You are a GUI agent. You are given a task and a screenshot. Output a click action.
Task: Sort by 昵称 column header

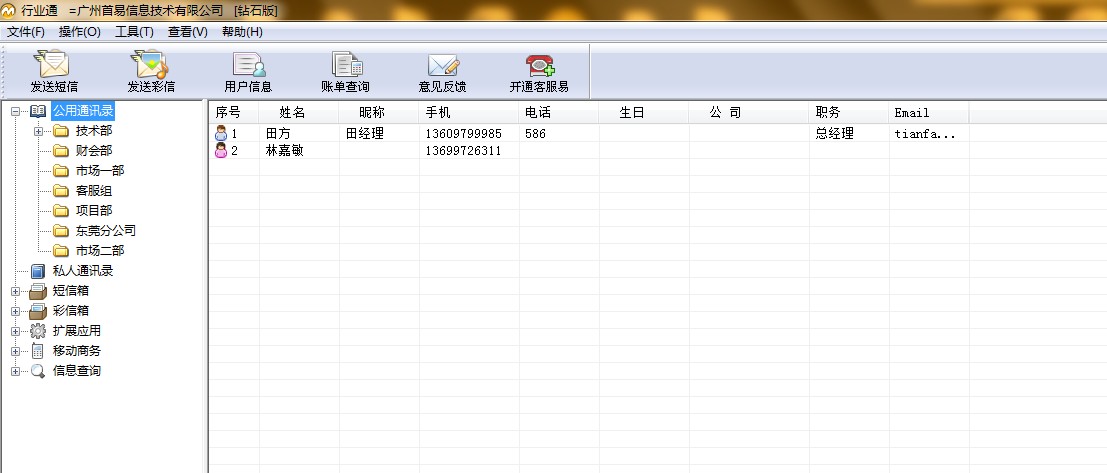[379, 113]
